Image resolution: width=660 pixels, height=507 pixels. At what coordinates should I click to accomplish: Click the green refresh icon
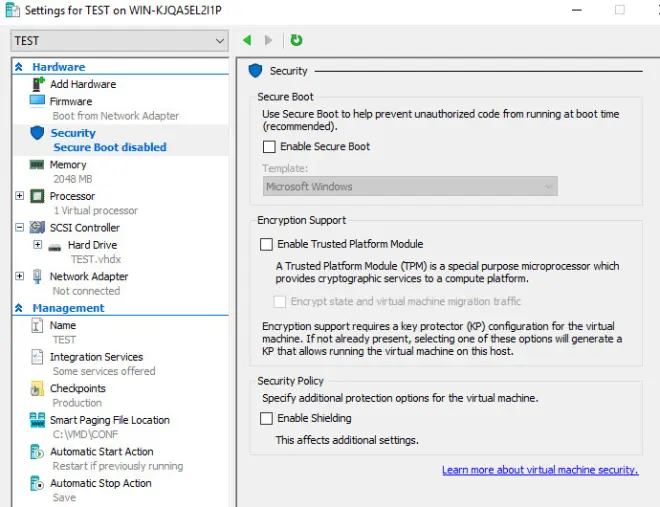296,40
